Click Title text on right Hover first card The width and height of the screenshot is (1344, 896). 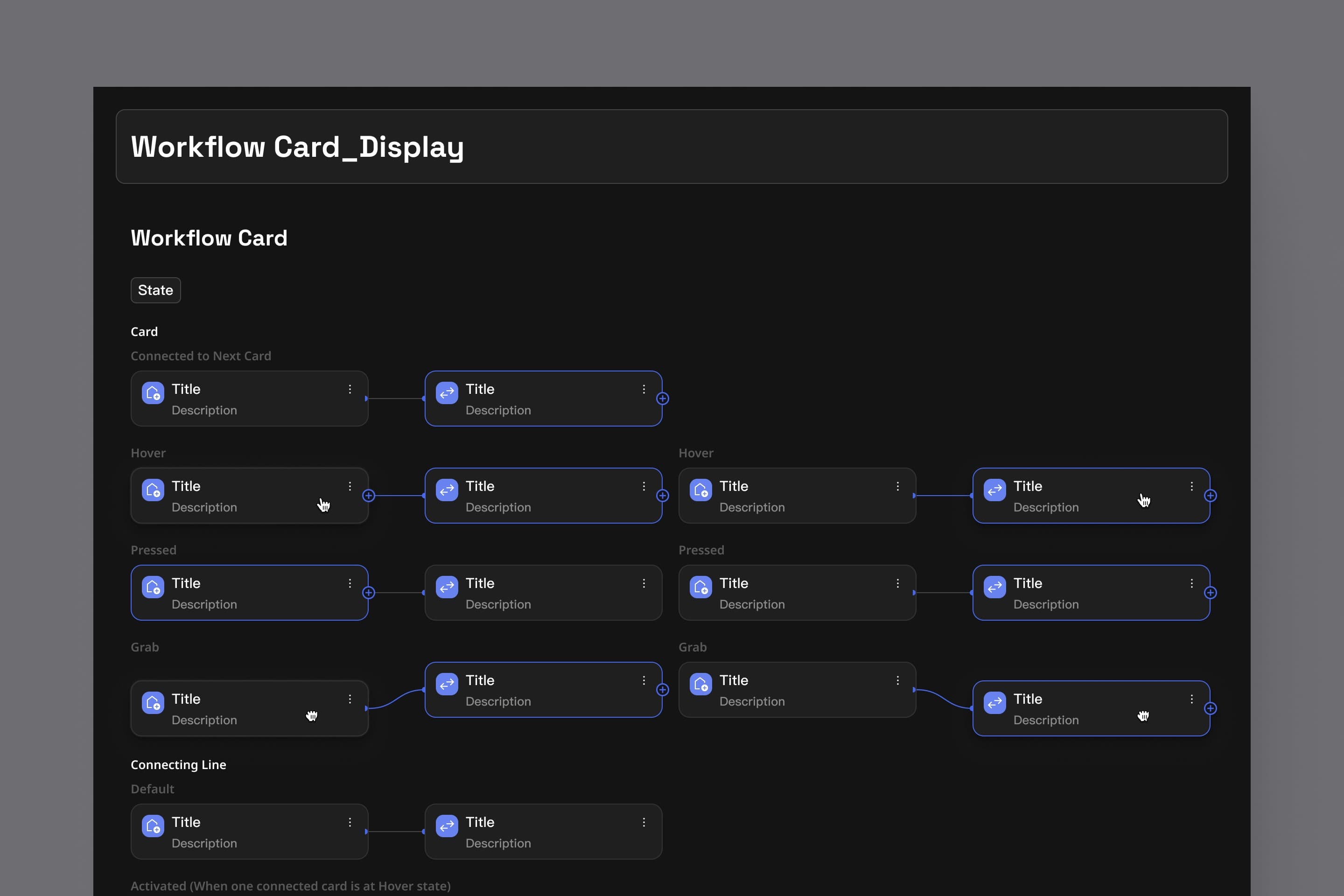coord(733,486)
